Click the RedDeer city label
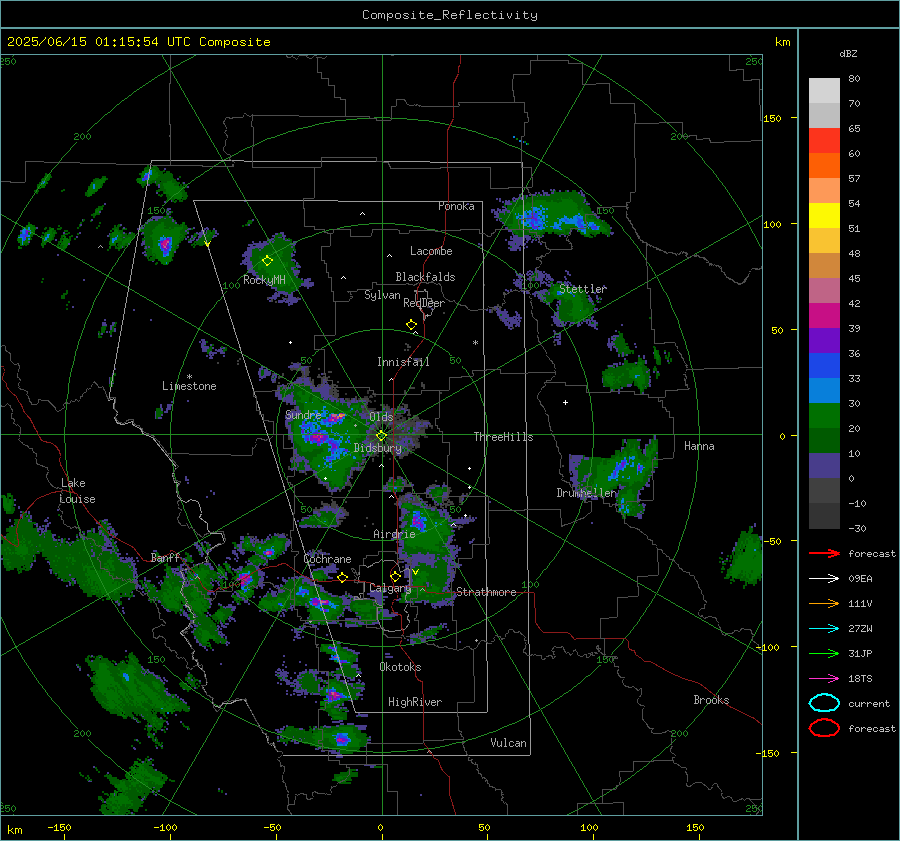Viewport: 900px width, 841px height. pyautogui.click(x=424, y=303)
